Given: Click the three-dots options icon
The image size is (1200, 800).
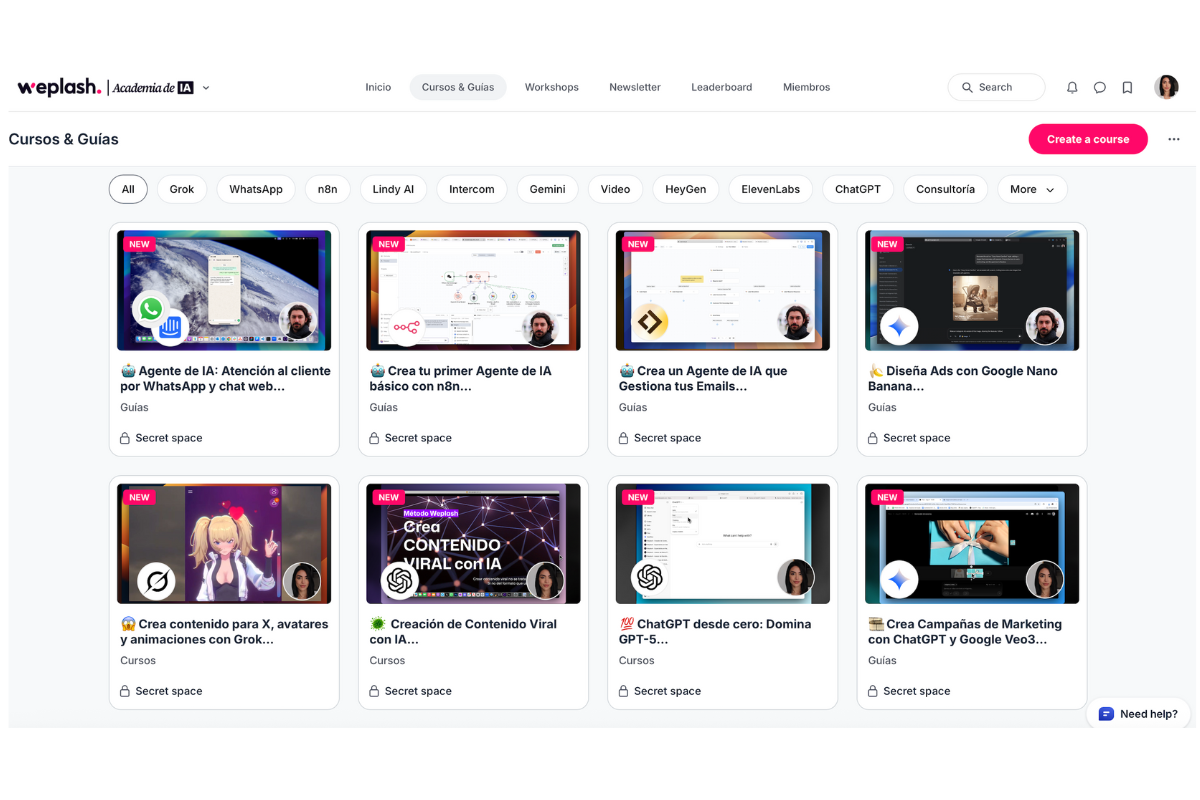Looking at the screenshot, I should [1174, 139].
